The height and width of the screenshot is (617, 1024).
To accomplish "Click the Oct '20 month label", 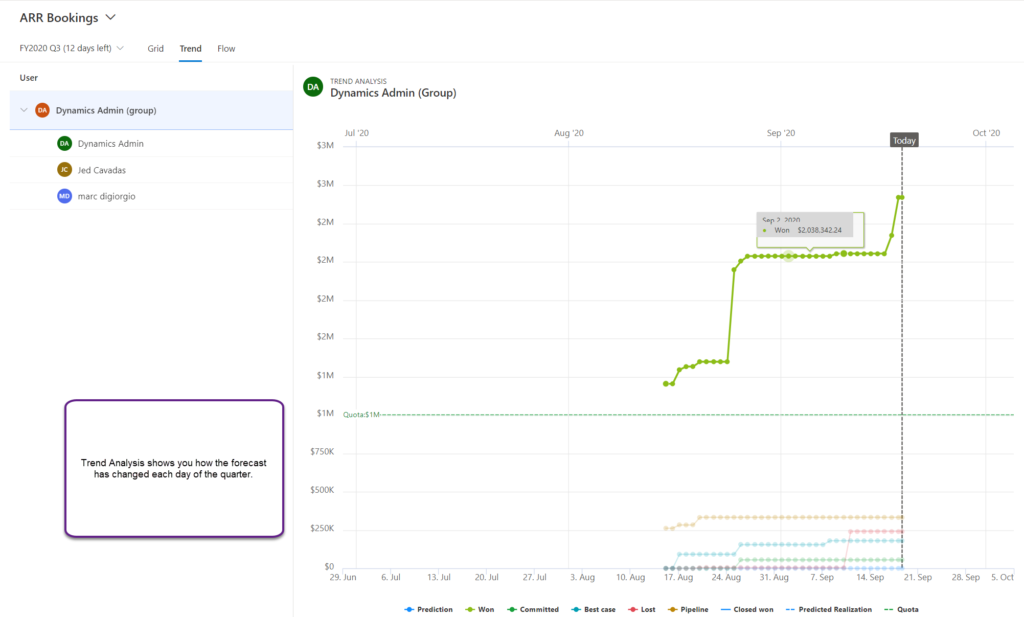I will click(986, 133).
